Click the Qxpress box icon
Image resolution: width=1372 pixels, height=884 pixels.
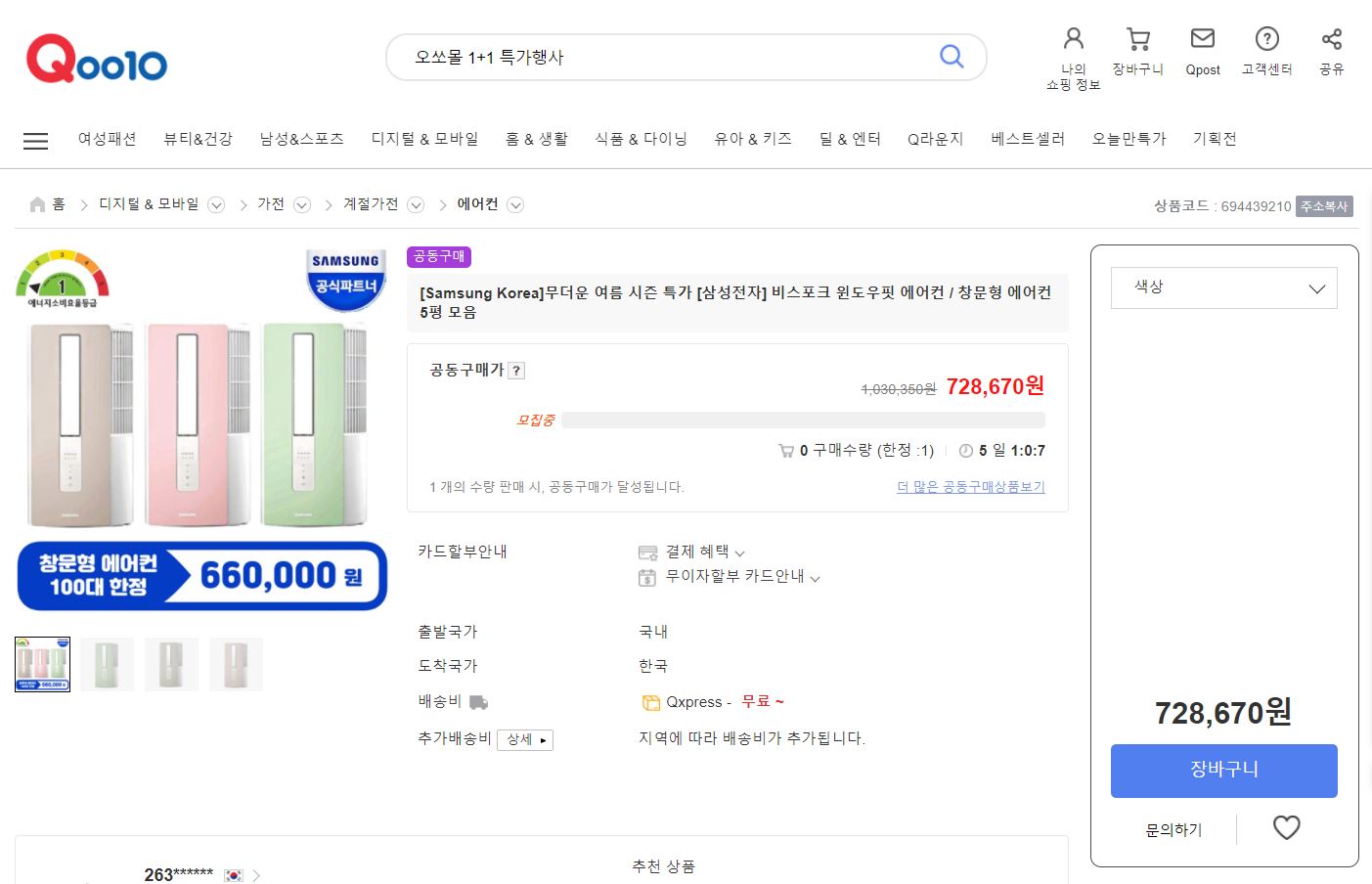coord(650,702)
